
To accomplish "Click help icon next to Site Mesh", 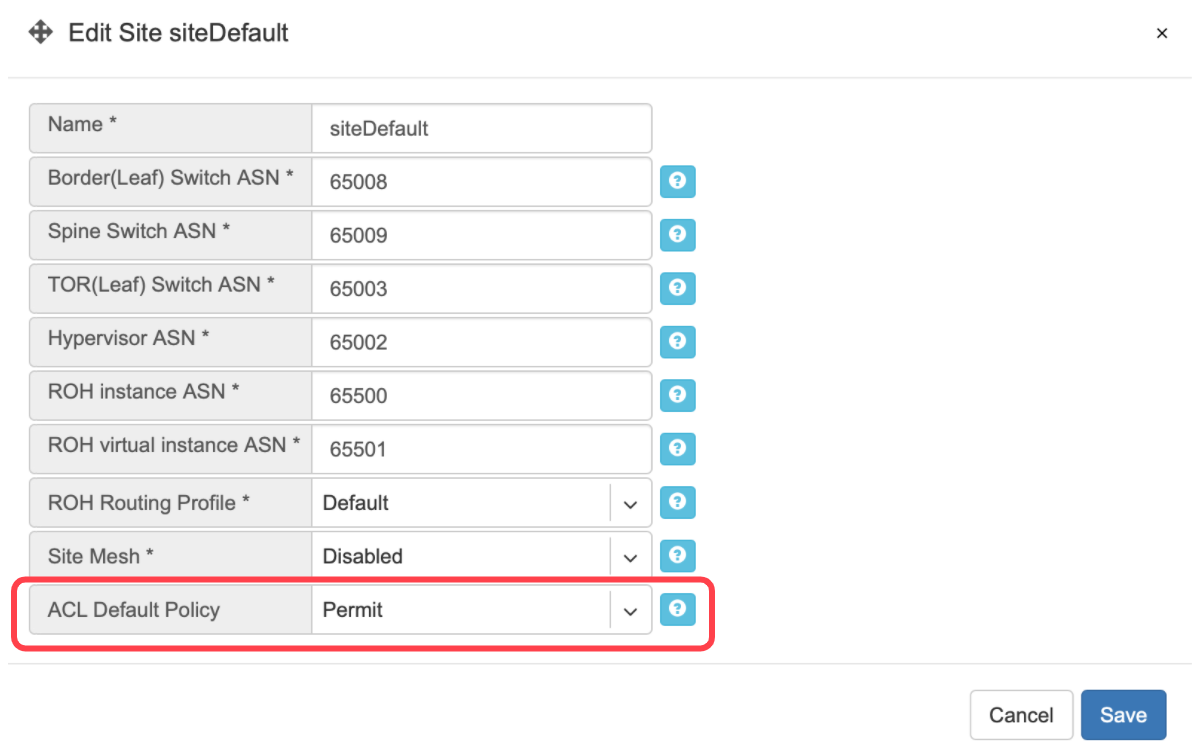I will point(677,555).
